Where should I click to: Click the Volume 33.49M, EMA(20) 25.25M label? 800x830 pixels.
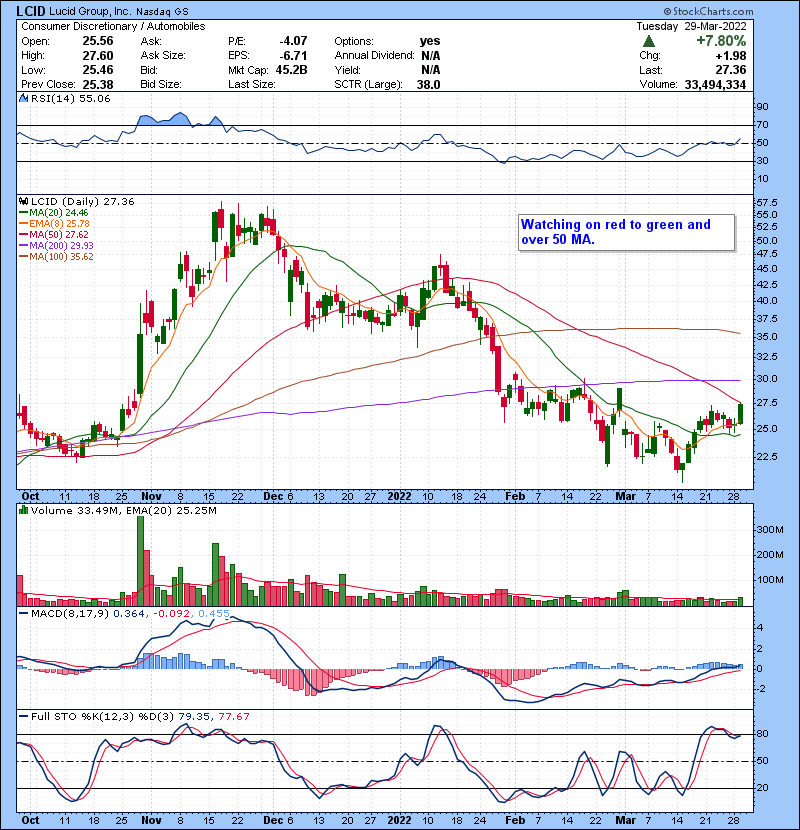(123, 510)
